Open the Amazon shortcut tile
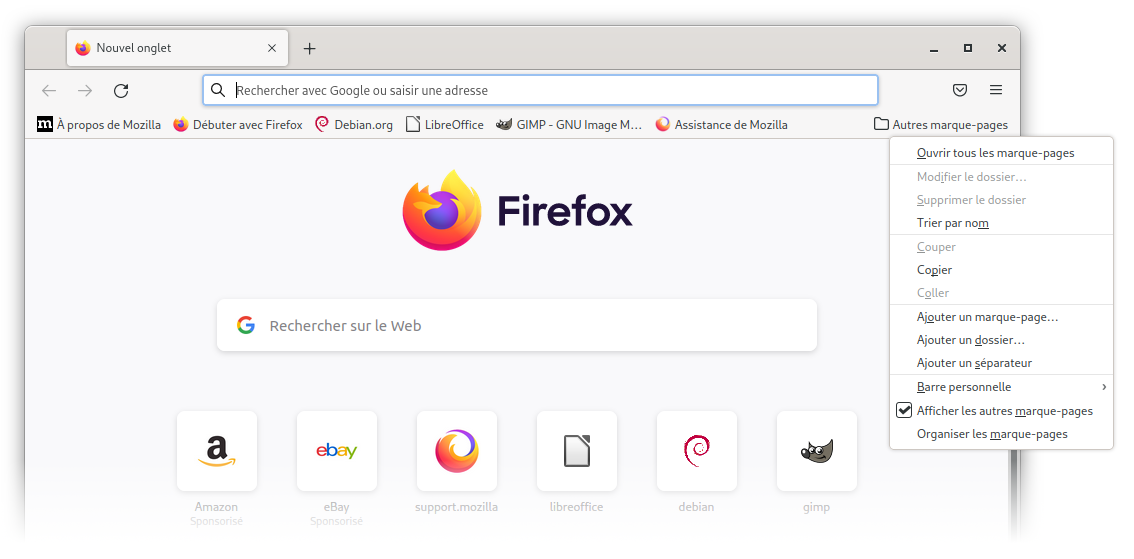The height and width of the screenshot is (559, 1134). (x=217, y=451)
